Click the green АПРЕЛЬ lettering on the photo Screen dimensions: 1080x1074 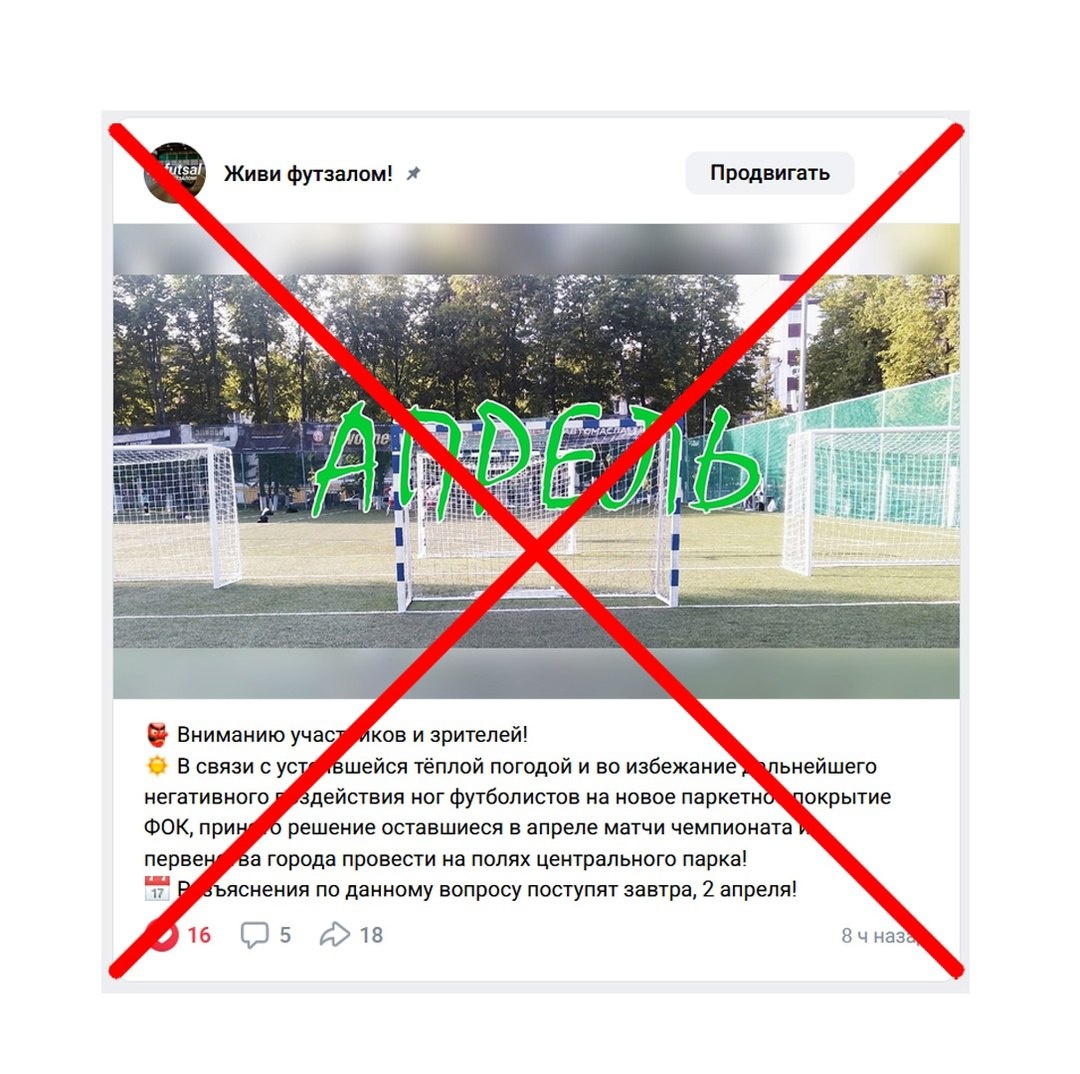(536, 459)
